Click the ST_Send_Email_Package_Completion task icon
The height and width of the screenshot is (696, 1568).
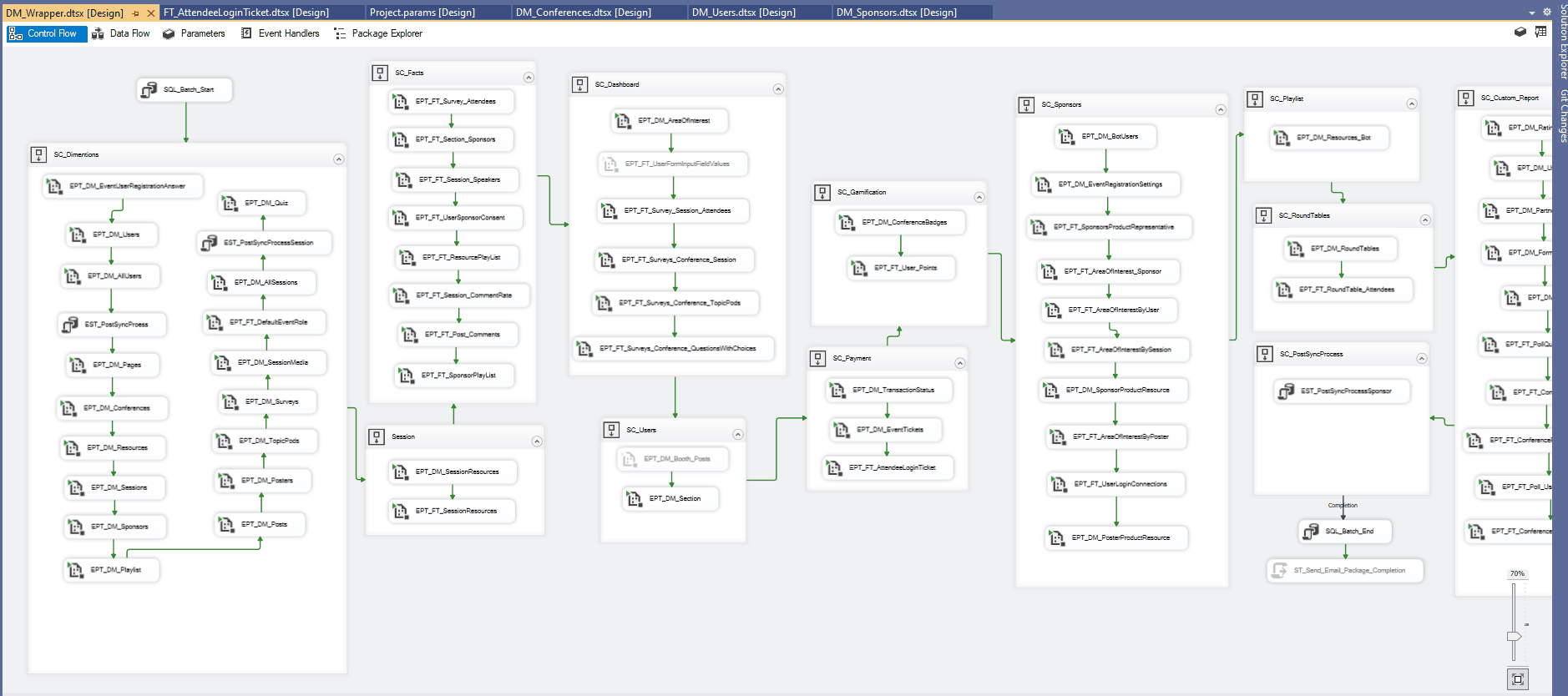1278,570
